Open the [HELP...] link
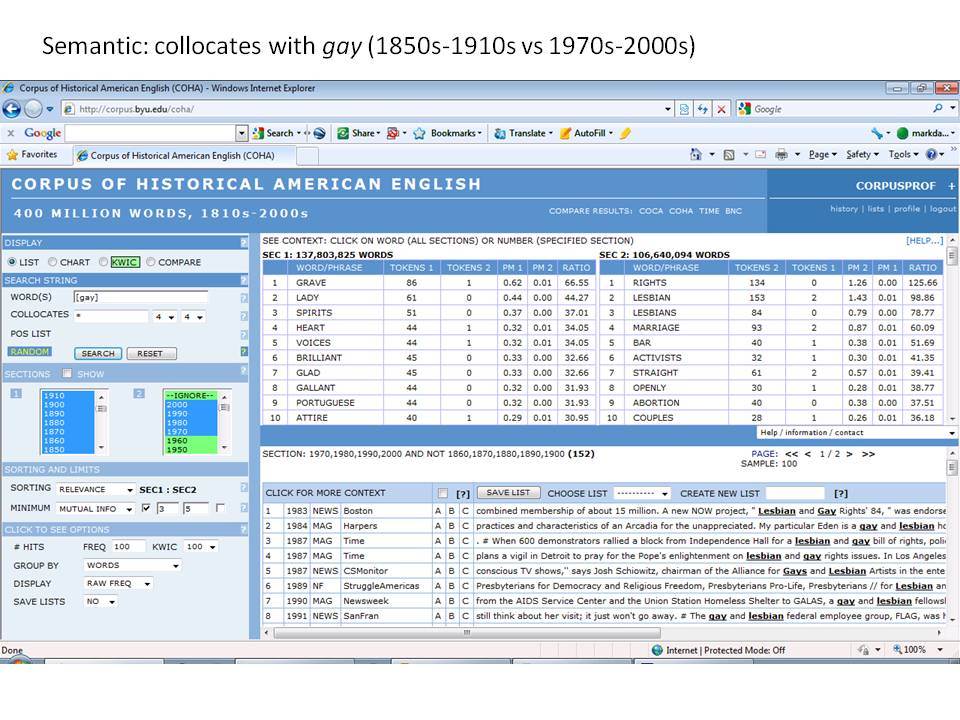Screen dimensions: 960x720 [924, 241]
